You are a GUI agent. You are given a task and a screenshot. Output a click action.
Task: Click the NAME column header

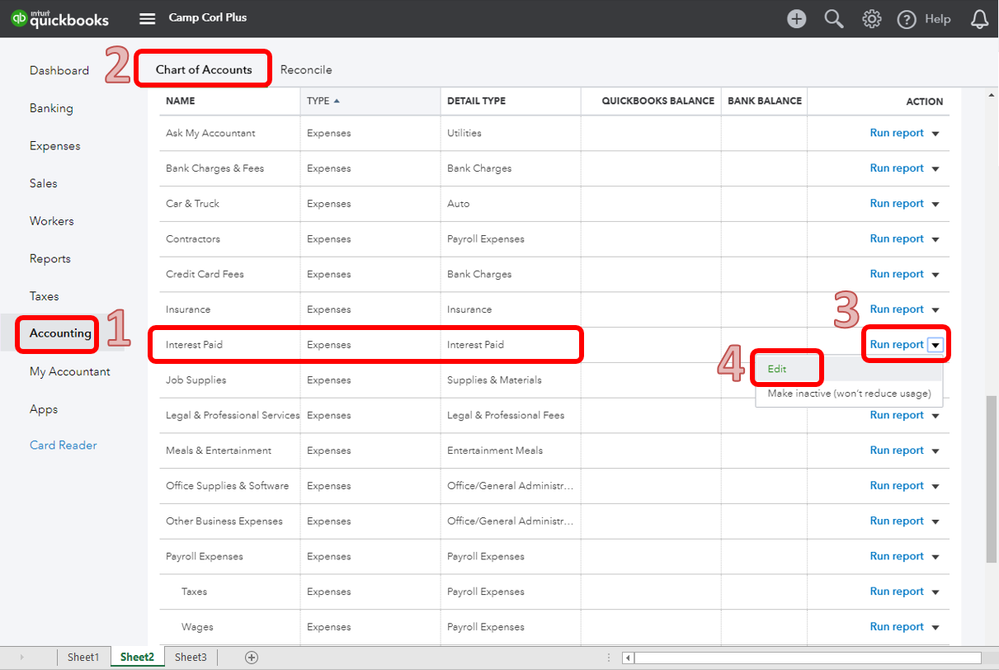[x=180, y=101]
